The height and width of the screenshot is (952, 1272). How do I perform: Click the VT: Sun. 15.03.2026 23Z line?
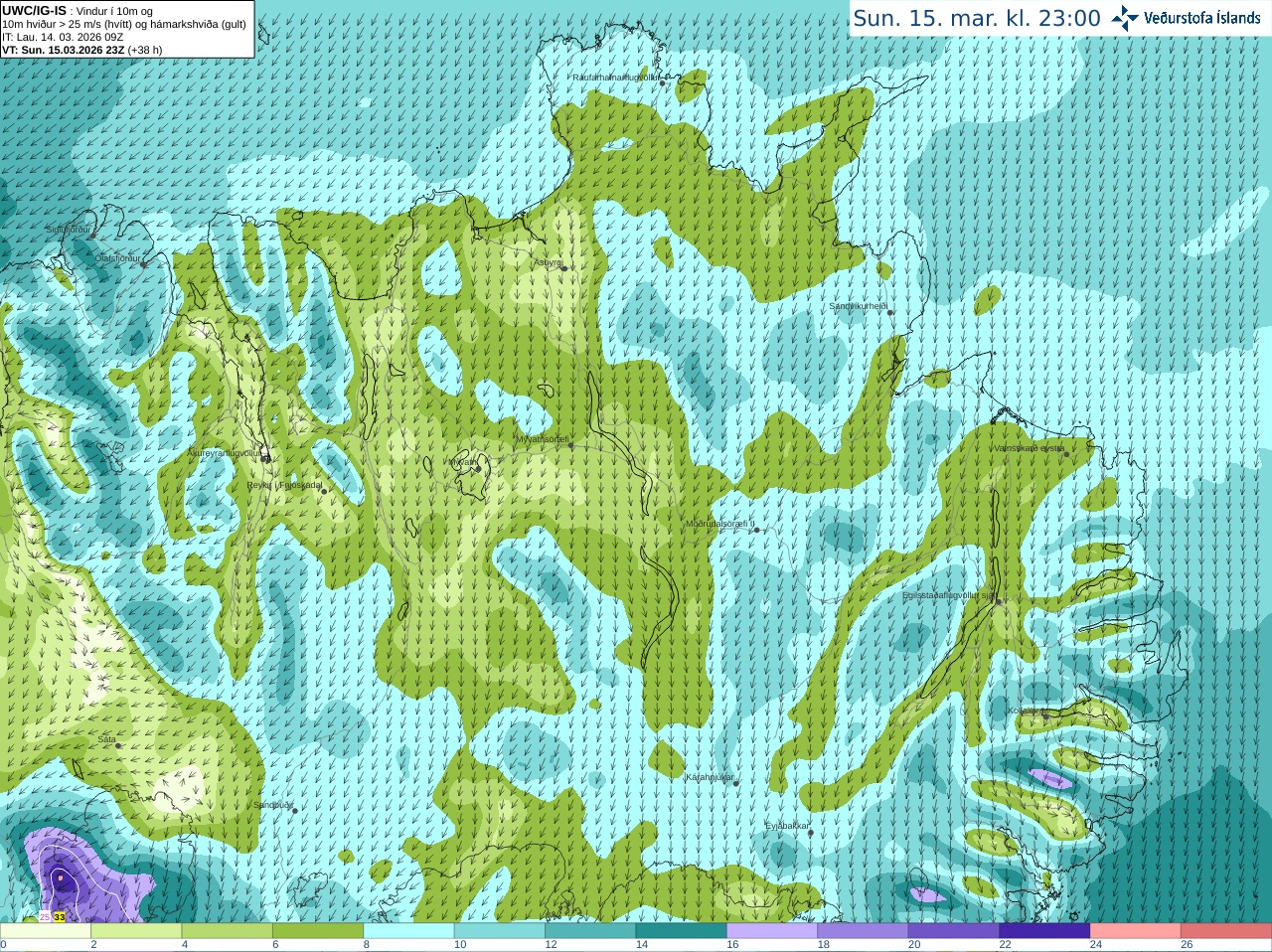[x=81, y=50]
